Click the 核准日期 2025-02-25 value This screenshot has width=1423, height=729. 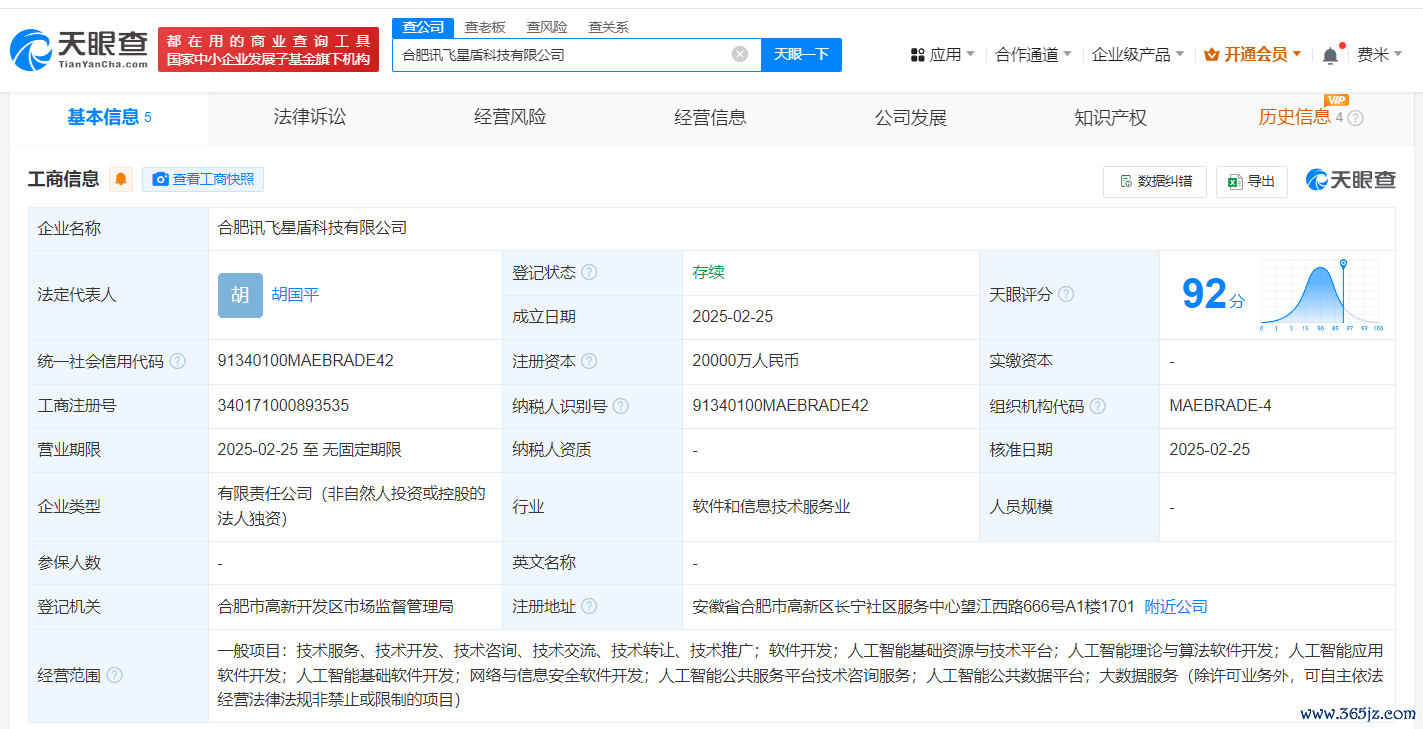[x=1210, y=450]
